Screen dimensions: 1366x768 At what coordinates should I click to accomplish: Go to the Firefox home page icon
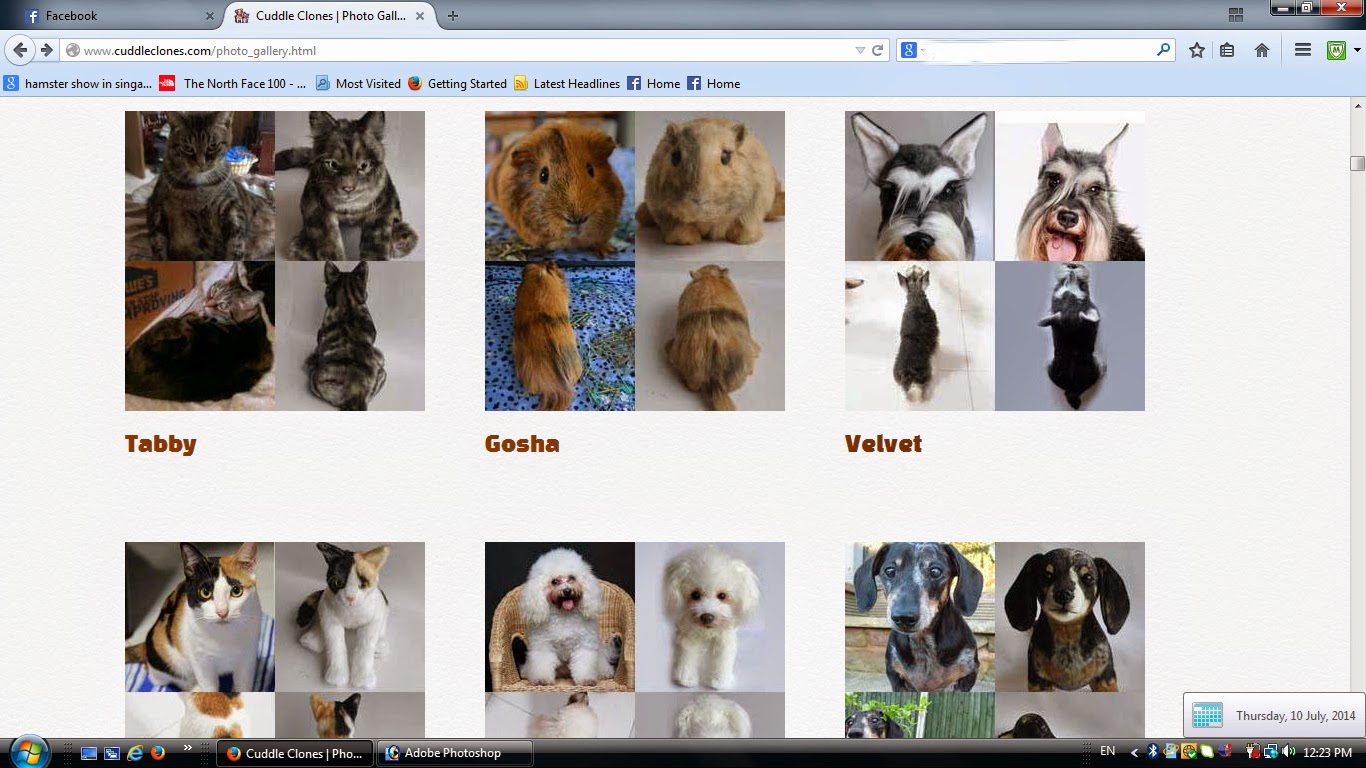[1262, 50]
